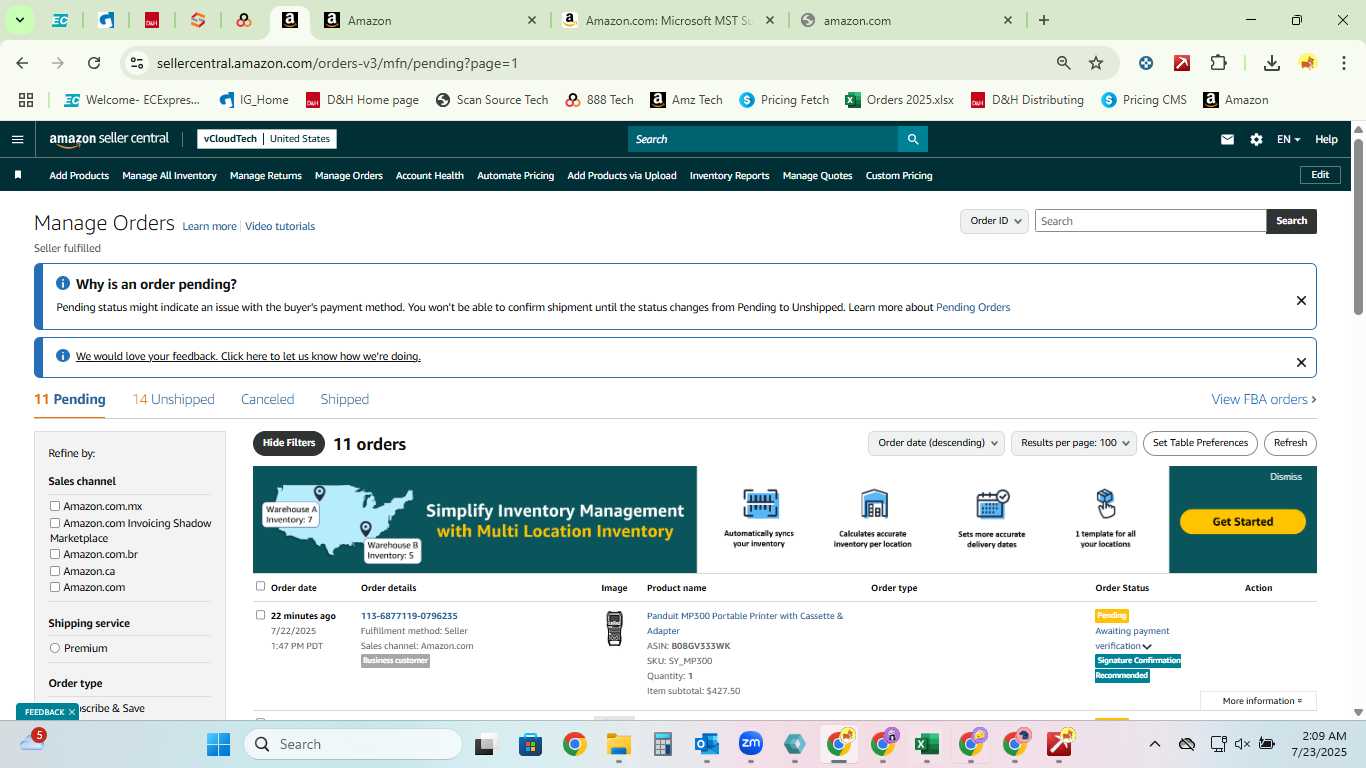The height and width of the screenshot is (768, 1366).
Task: Open Excel from the taskbar
Action: pos(927,744)
